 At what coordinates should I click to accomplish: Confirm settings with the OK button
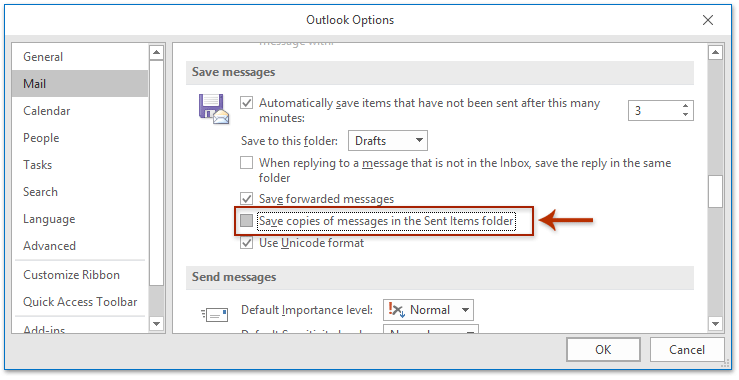point(603,350)
